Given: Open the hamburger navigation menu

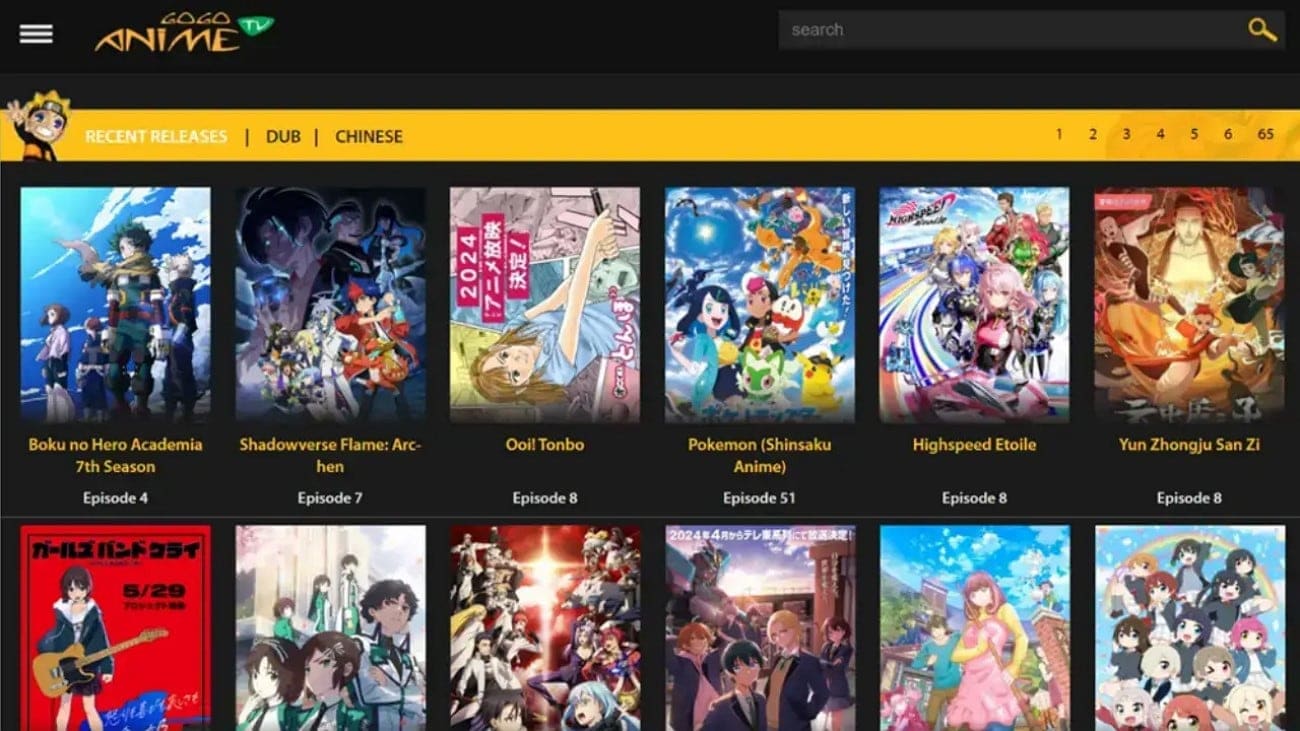Looking at the screenshot, I should pos(37,33).
